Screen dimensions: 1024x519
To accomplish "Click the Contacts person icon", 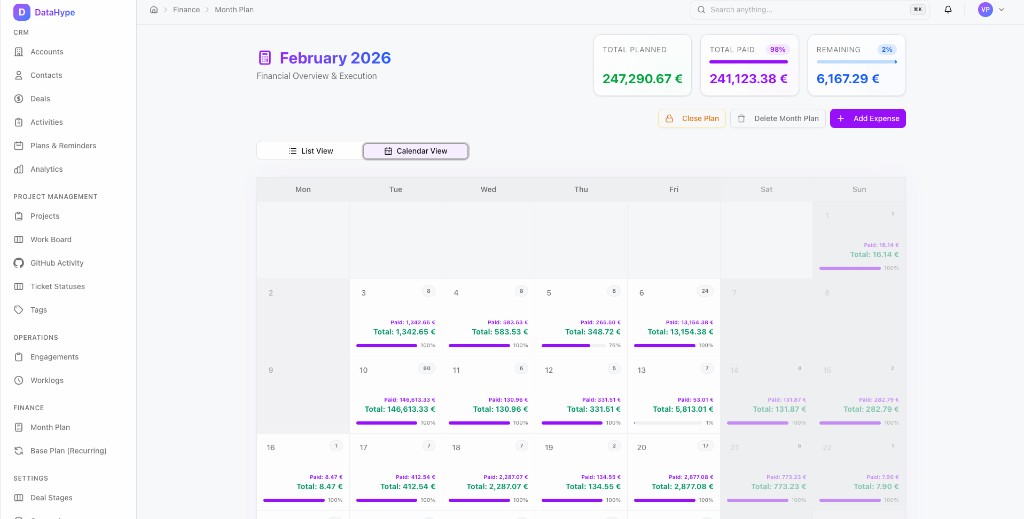I will tap(18, 75).
